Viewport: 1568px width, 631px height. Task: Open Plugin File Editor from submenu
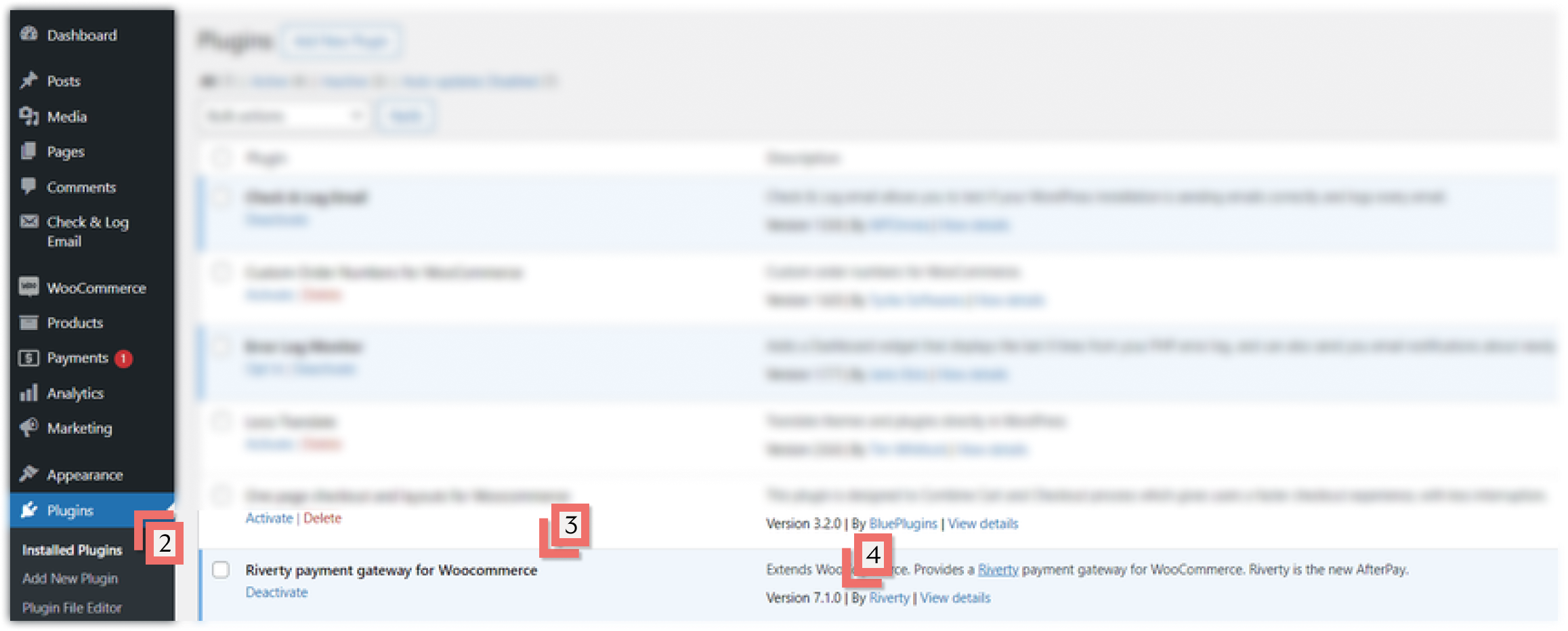click(72, 608)
